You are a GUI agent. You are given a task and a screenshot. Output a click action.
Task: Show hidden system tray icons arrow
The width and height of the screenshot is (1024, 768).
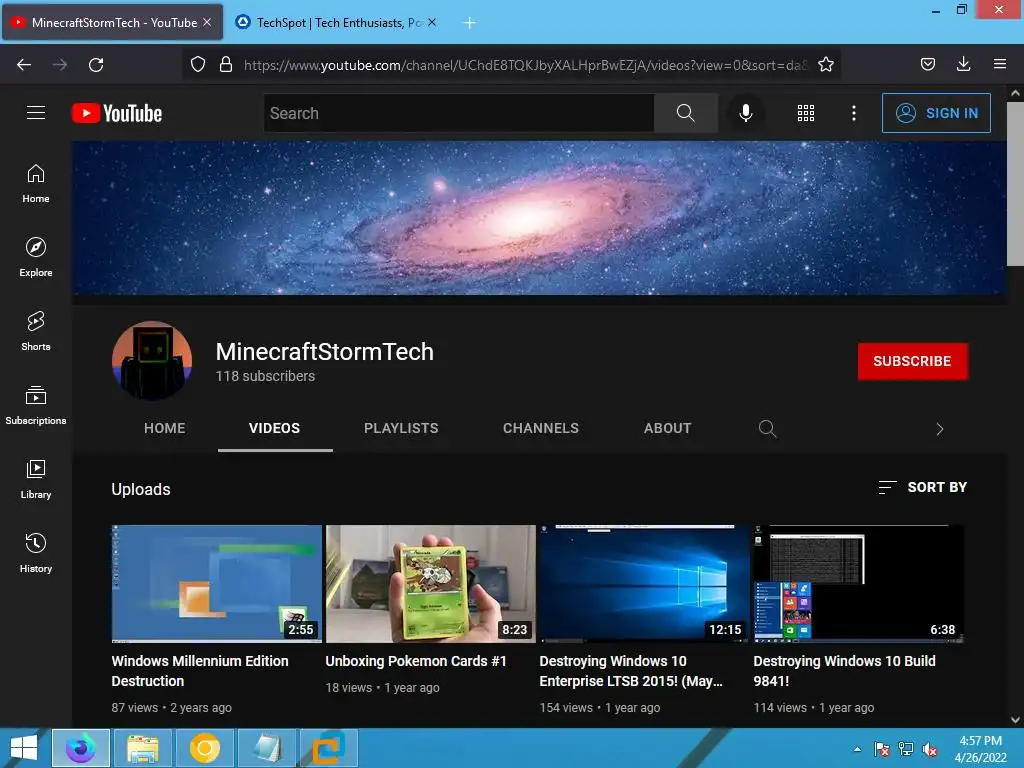click(x=857, y=749)
